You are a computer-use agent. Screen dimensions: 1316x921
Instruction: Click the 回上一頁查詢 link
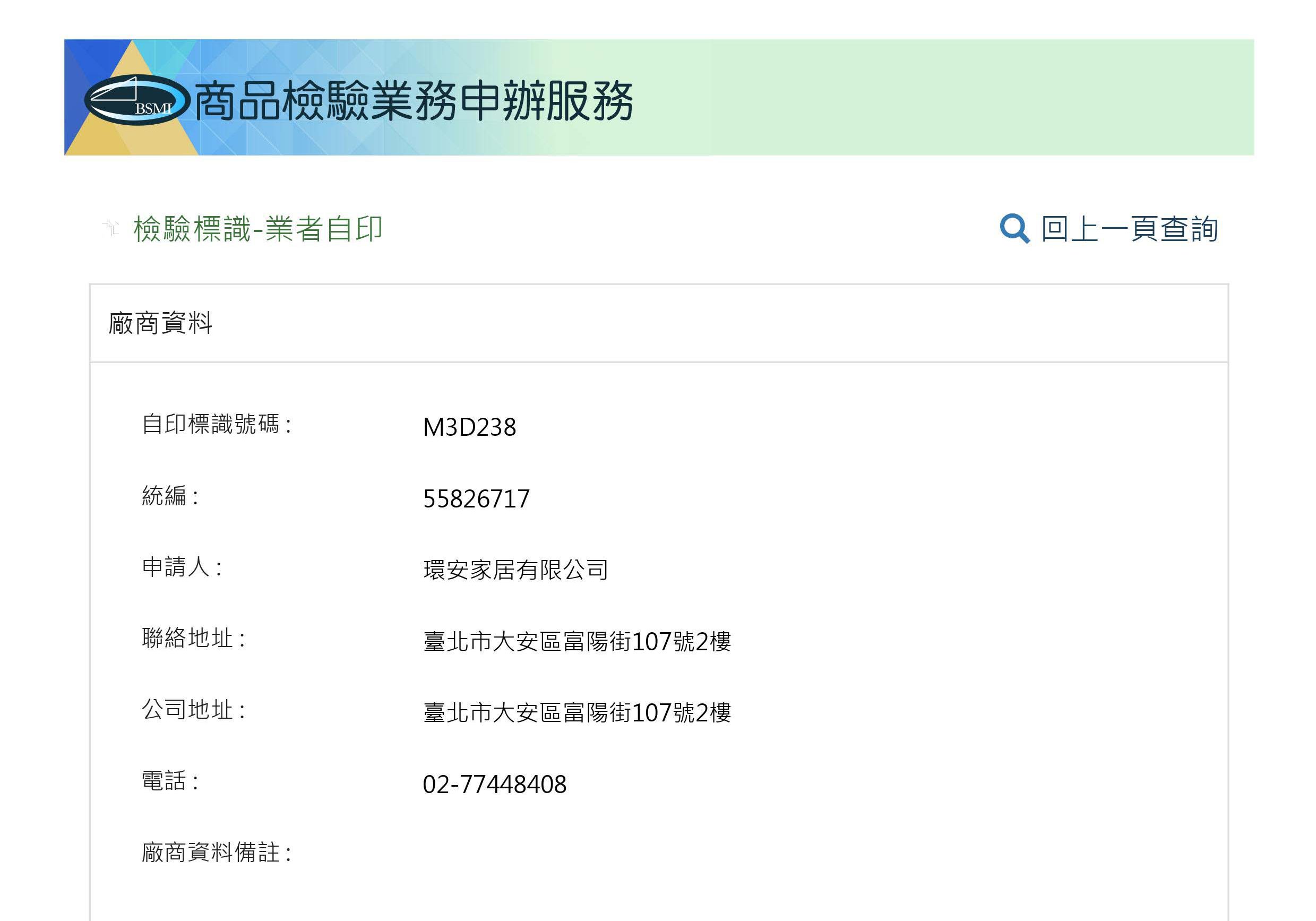pyautogui.click(x=1129, y=229)
